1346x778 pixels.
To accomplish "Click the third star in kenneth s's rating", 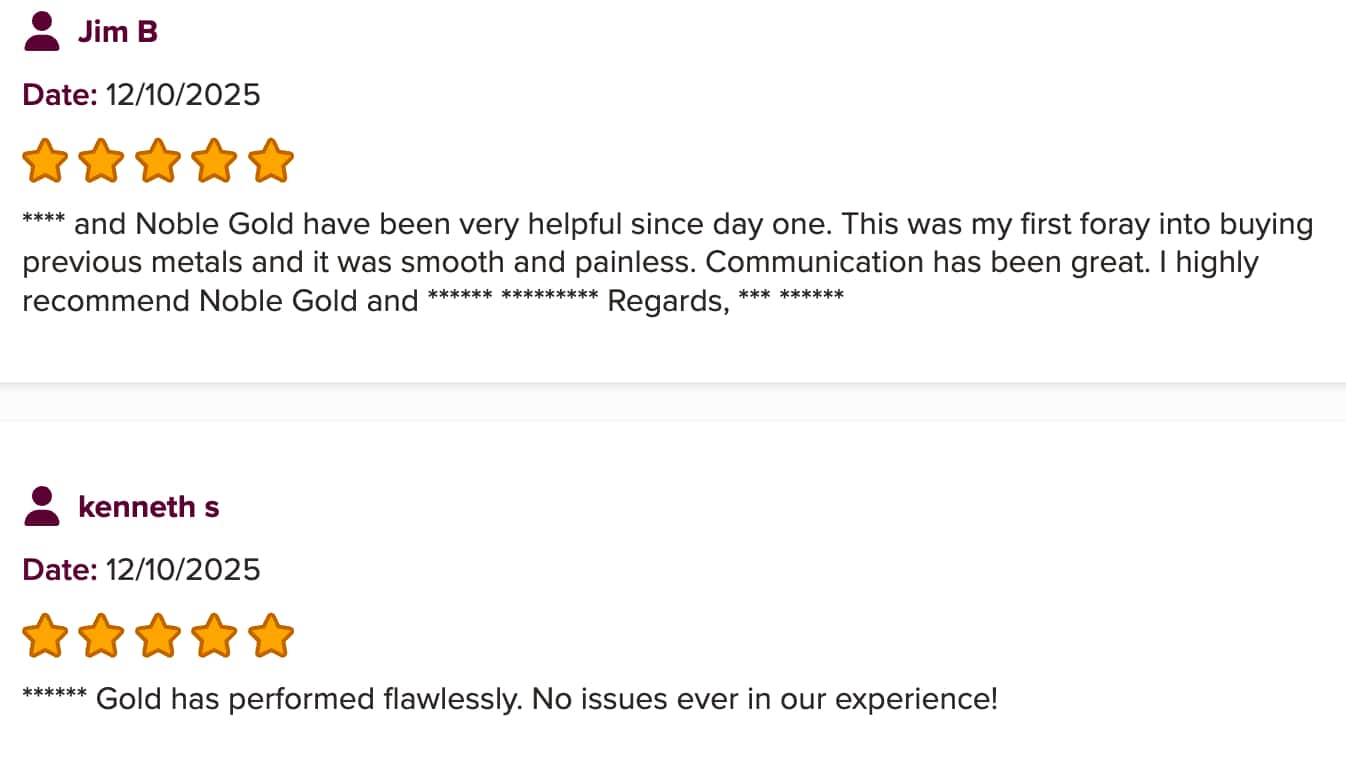I will pos(158,637).
